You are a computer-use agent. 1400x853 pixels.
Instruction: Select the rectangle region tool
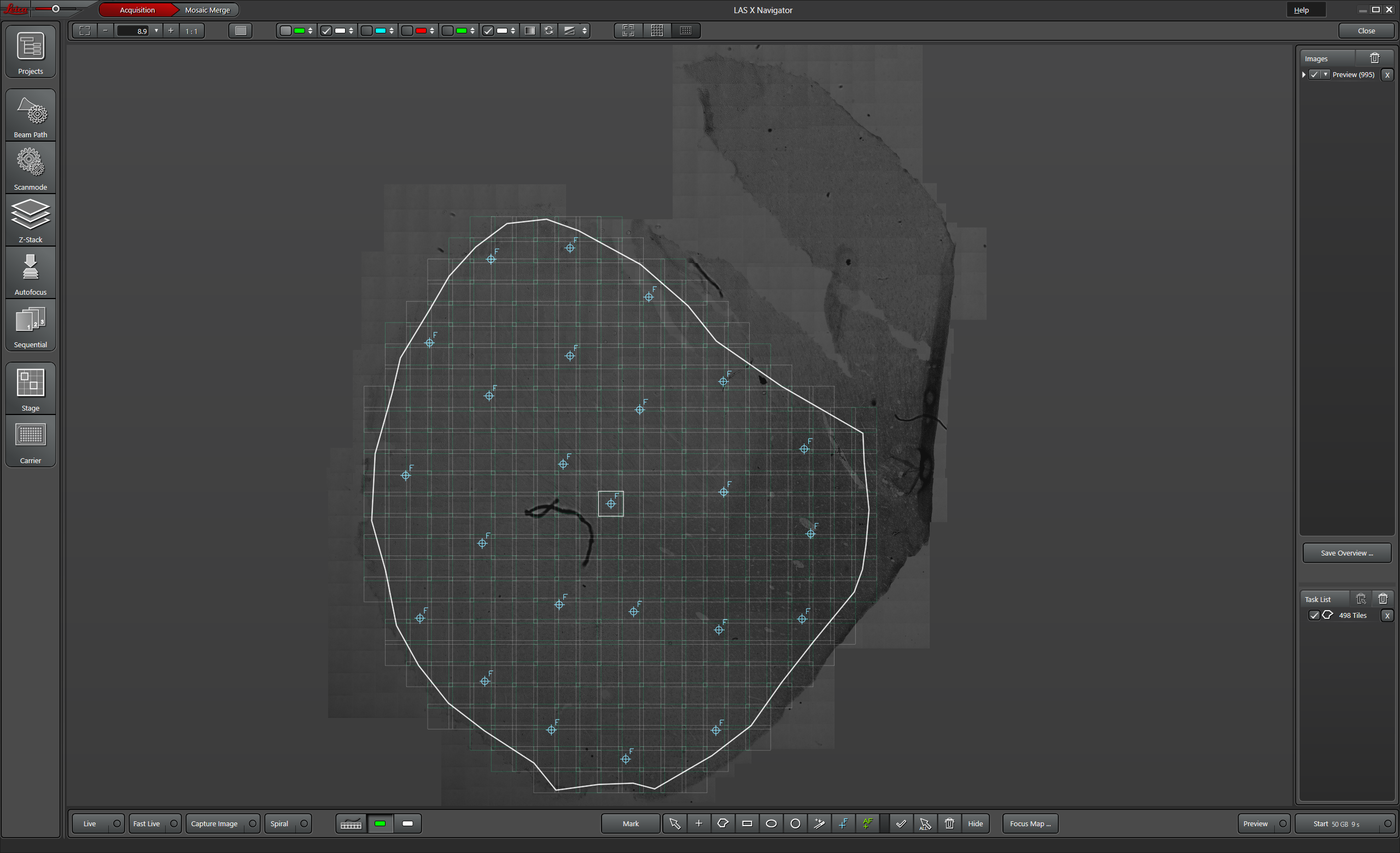747,823
